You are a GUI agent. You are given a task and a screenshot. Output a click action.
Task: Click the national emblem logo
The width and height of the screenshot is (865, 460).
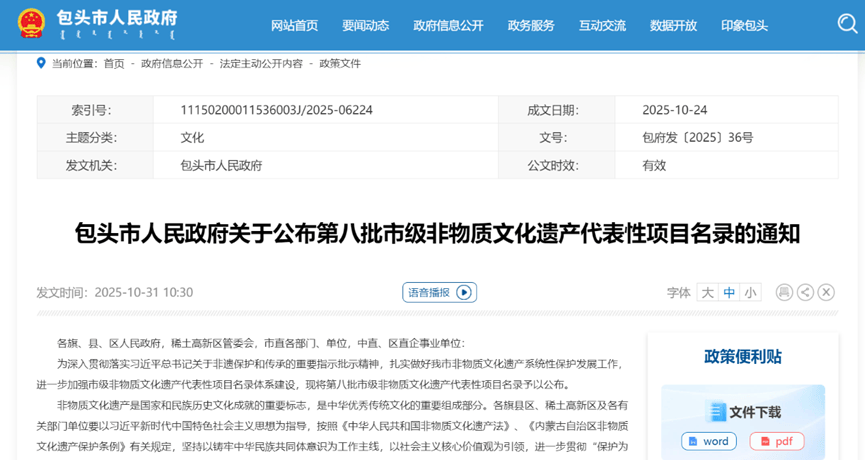(x=31, y=24)
